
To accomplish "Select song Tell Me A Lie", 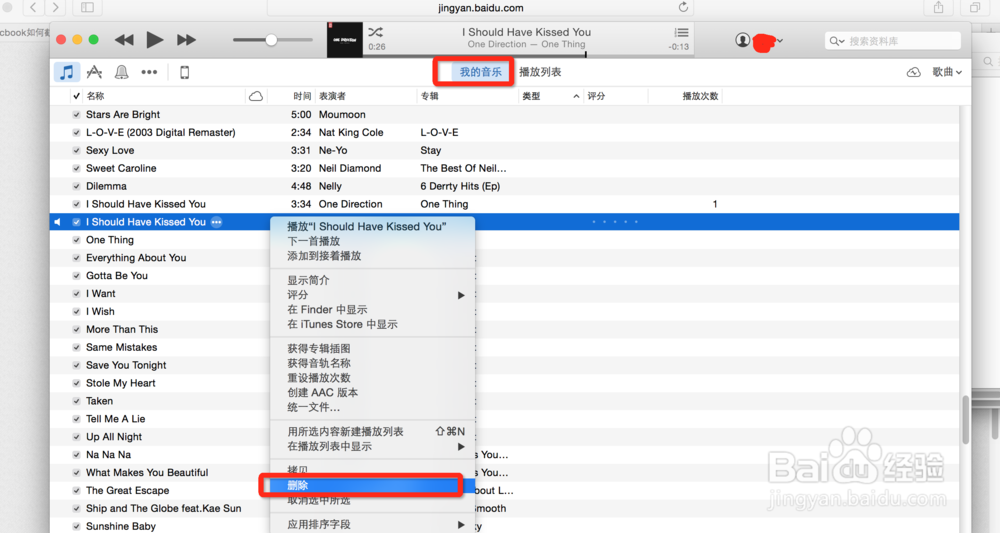I will point(115,419).
